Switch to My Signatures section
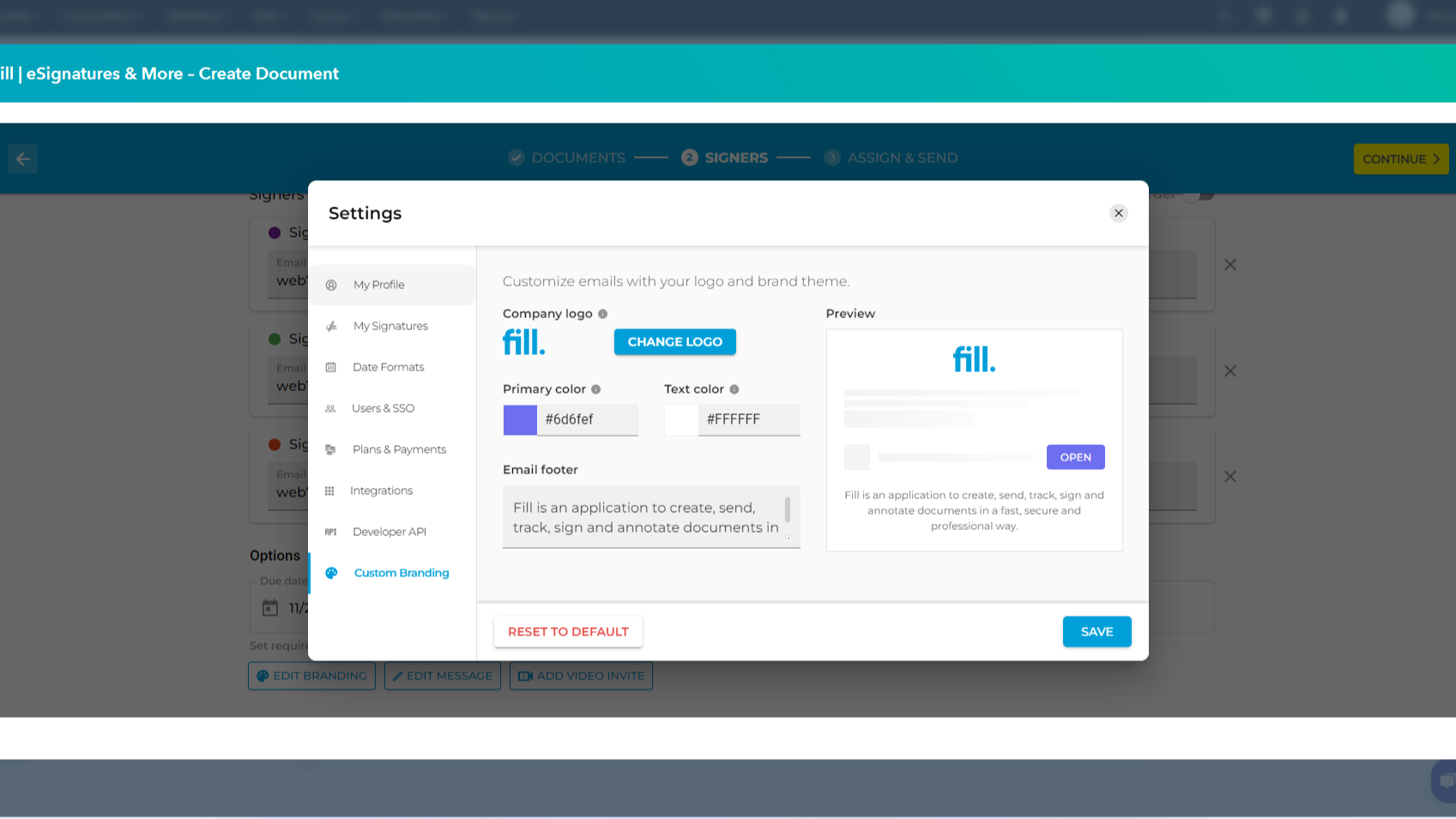Screen dimensions: 1456x819 [x=390, y=326]
